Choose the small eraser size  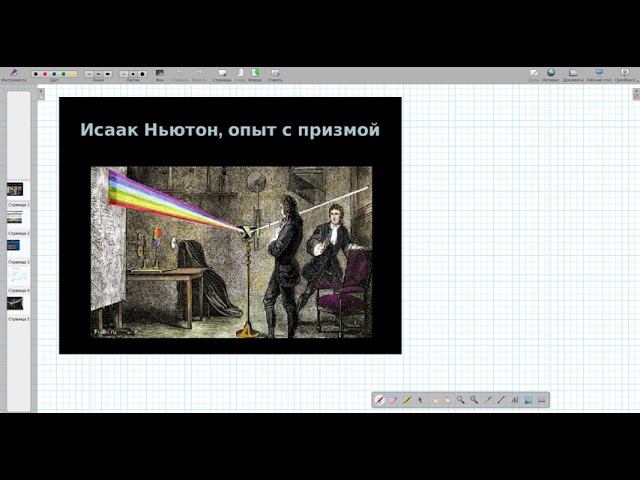coord(124,74)
